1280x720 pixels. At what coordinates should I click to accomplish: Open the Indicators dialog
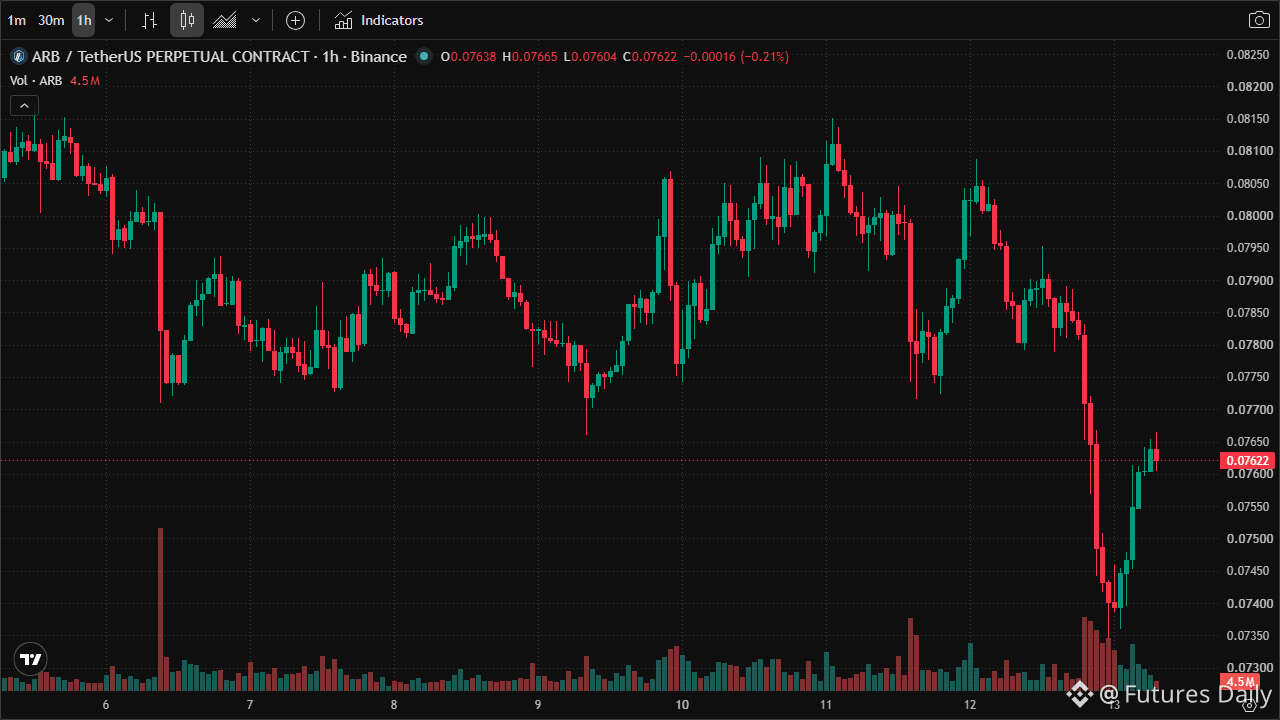[x=379, y=20]
